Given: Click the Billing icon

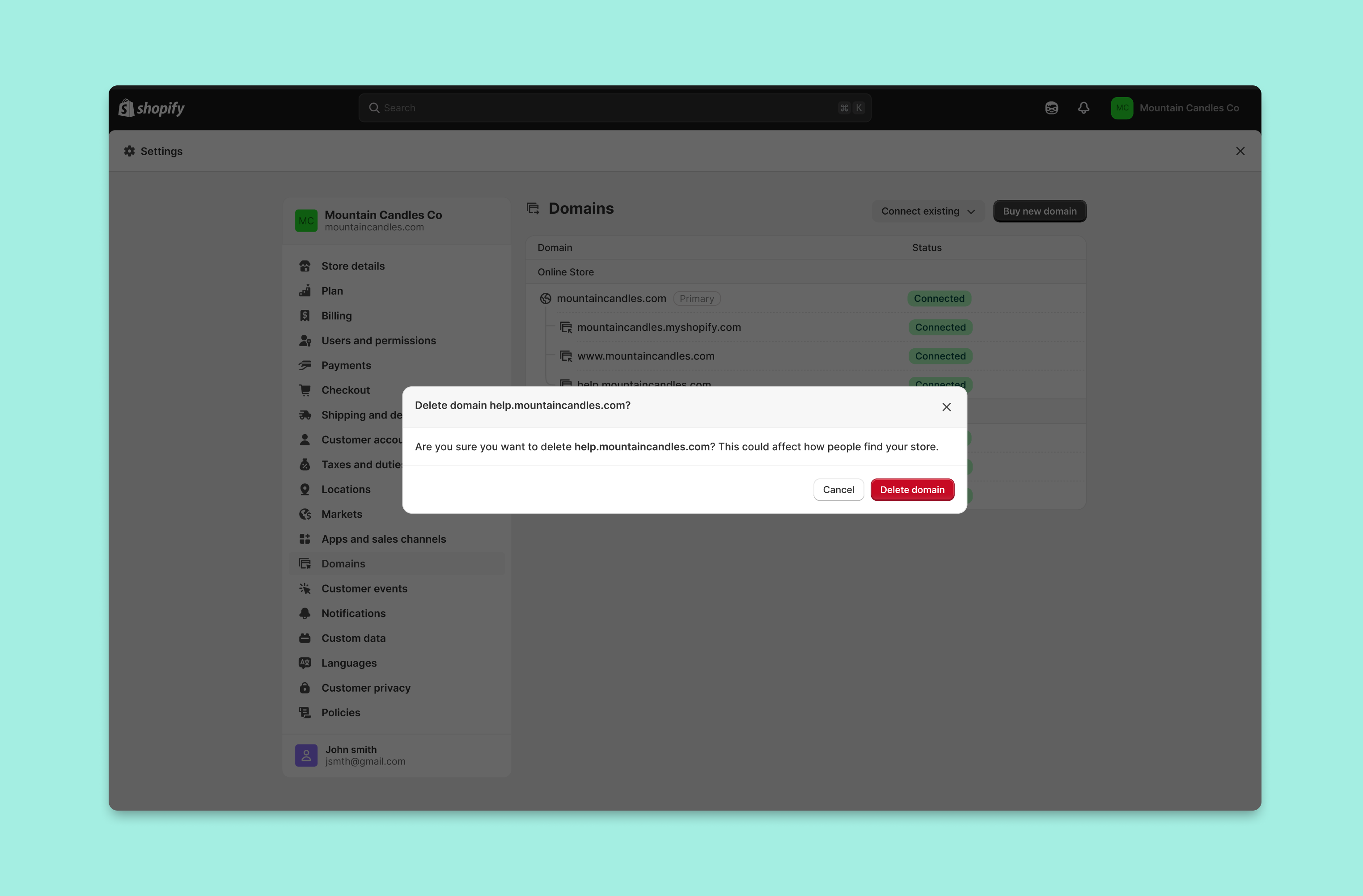Looking at the screenshot, I should pyautogui.click(x=305, y=316).
